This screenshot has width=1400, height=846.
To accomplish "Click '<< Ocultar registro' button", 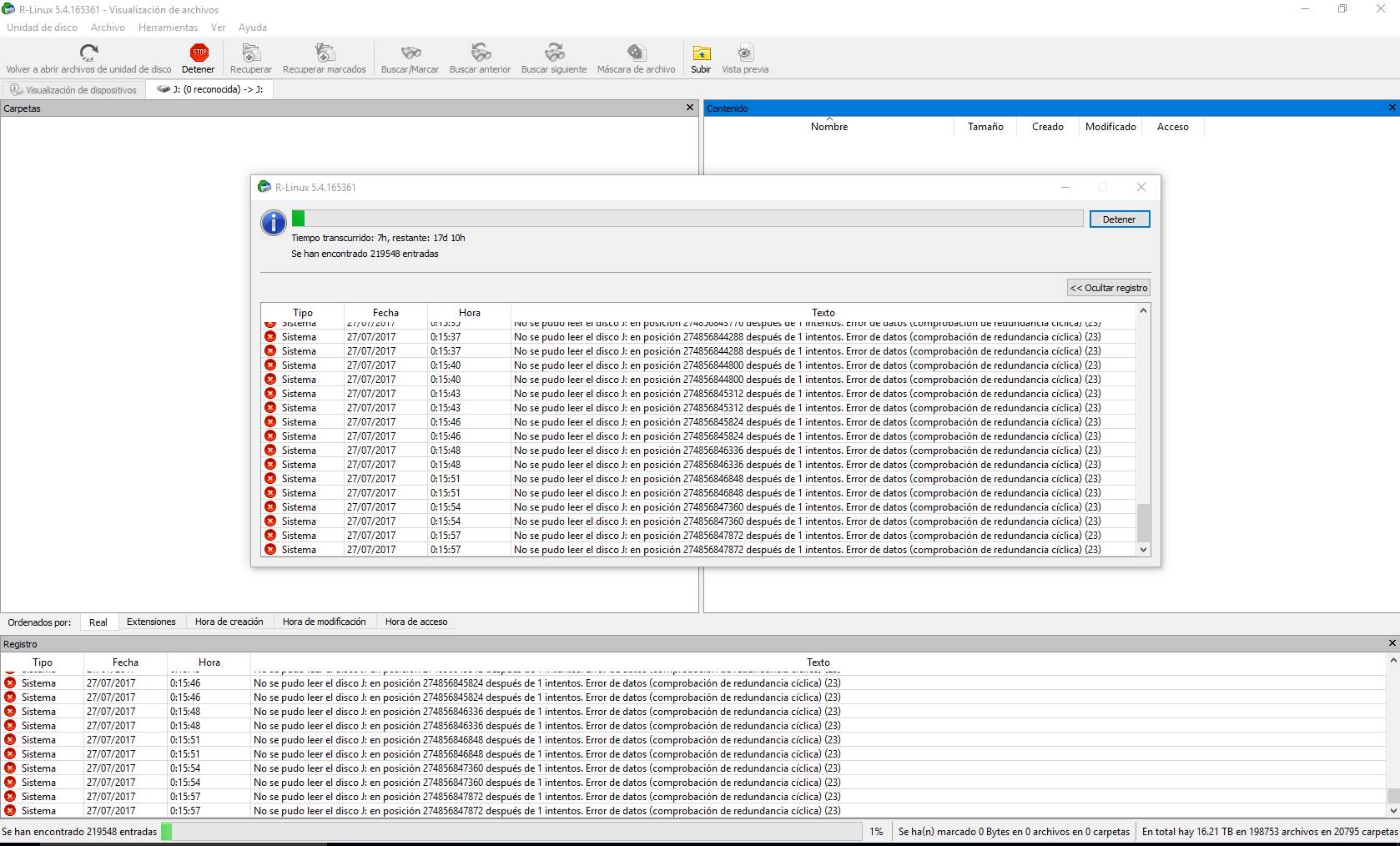I will 1109,288.
